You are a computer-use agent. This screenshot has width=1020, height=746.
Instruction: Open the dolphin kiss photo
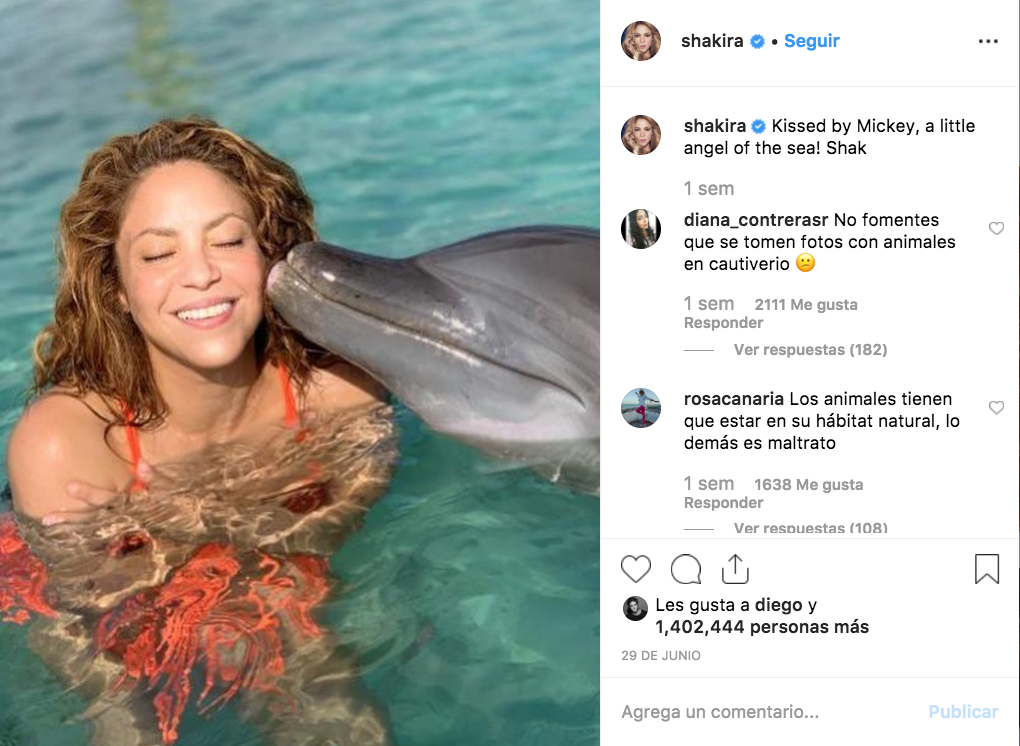pos(300,373)
